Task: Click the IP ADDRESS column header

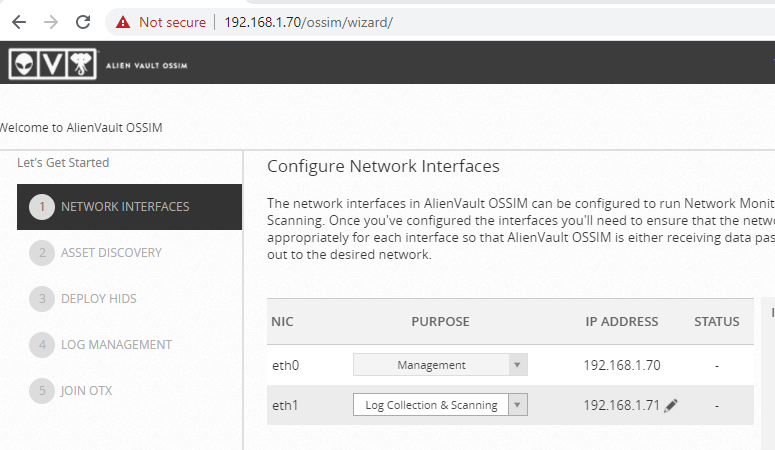Action: (x=622, y=321)
